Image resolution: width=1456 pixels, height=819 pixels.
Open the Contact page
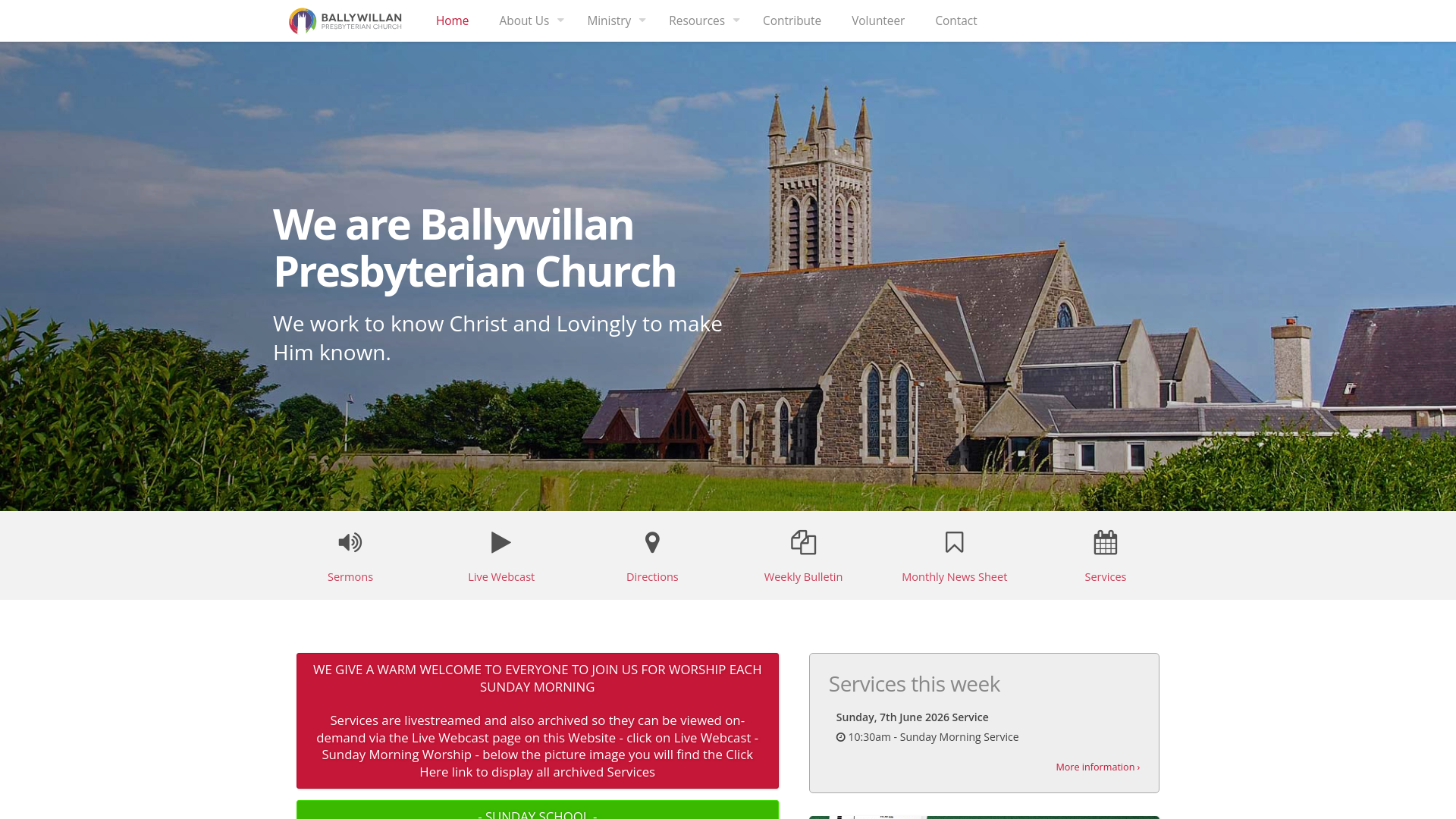pos(955,20)
